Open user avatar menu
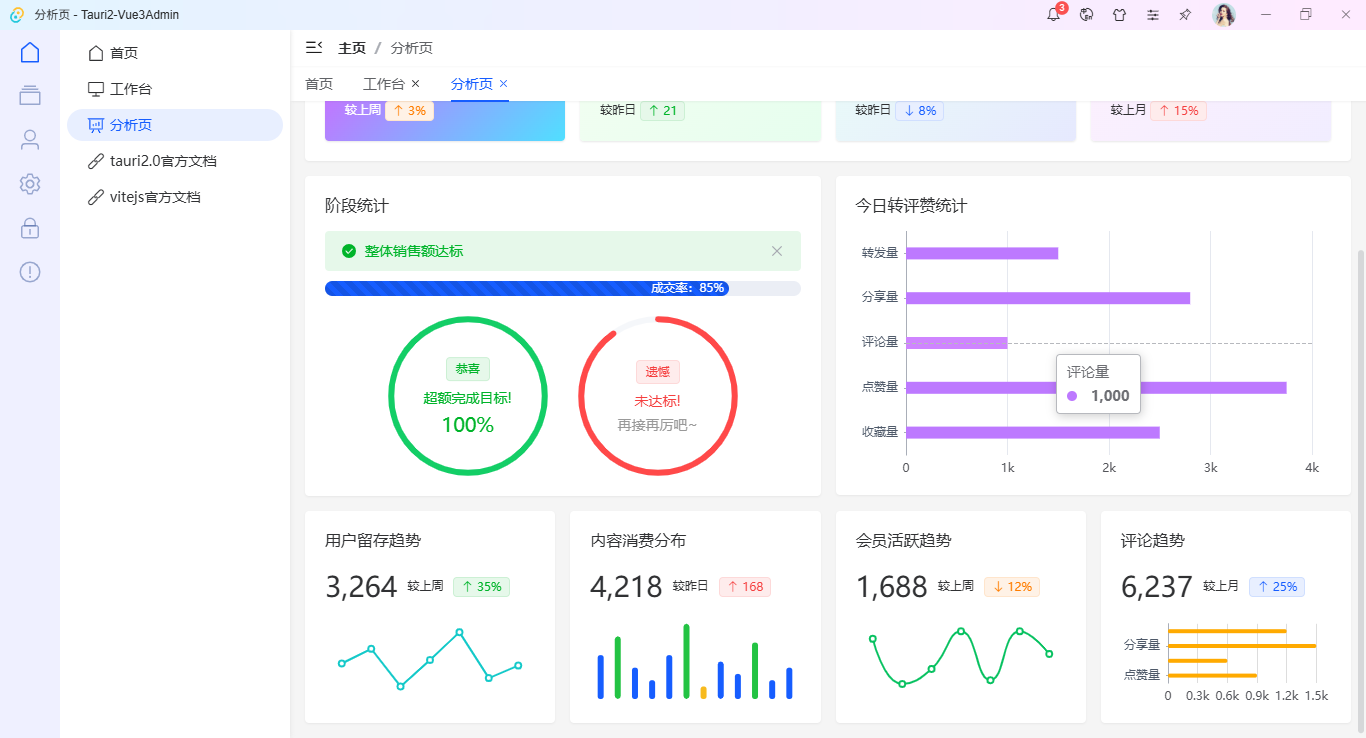1366x738 pixels. pos(1224,15)
